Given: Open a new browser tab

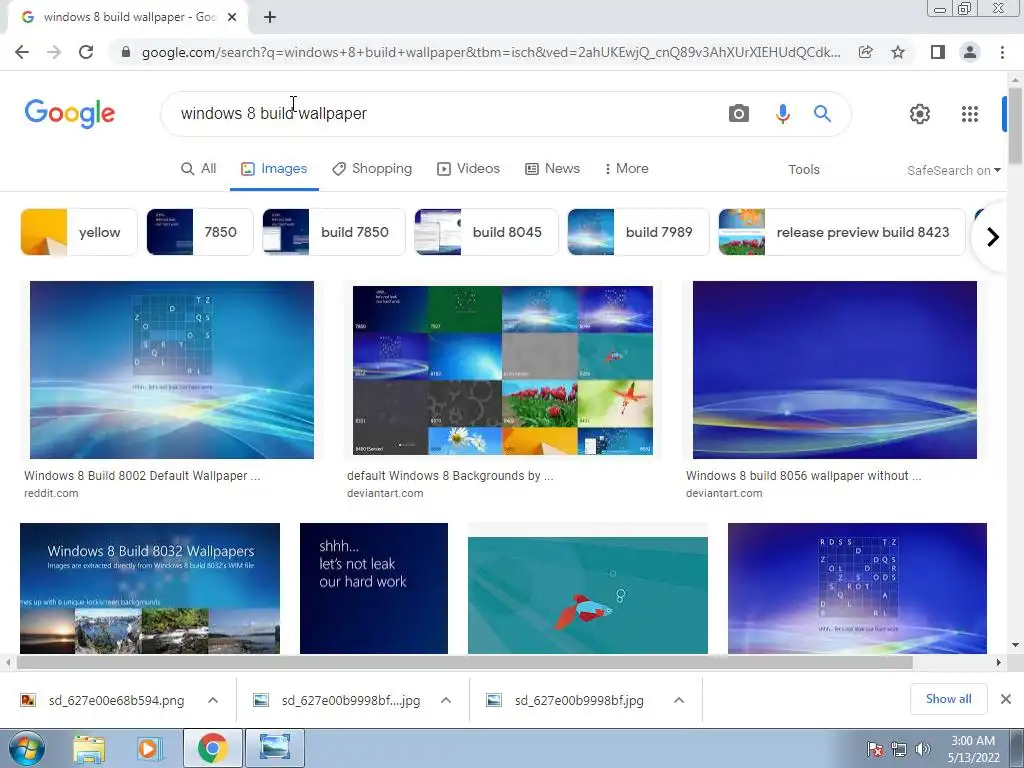Looking at the screenshot, I should point(270,17).
